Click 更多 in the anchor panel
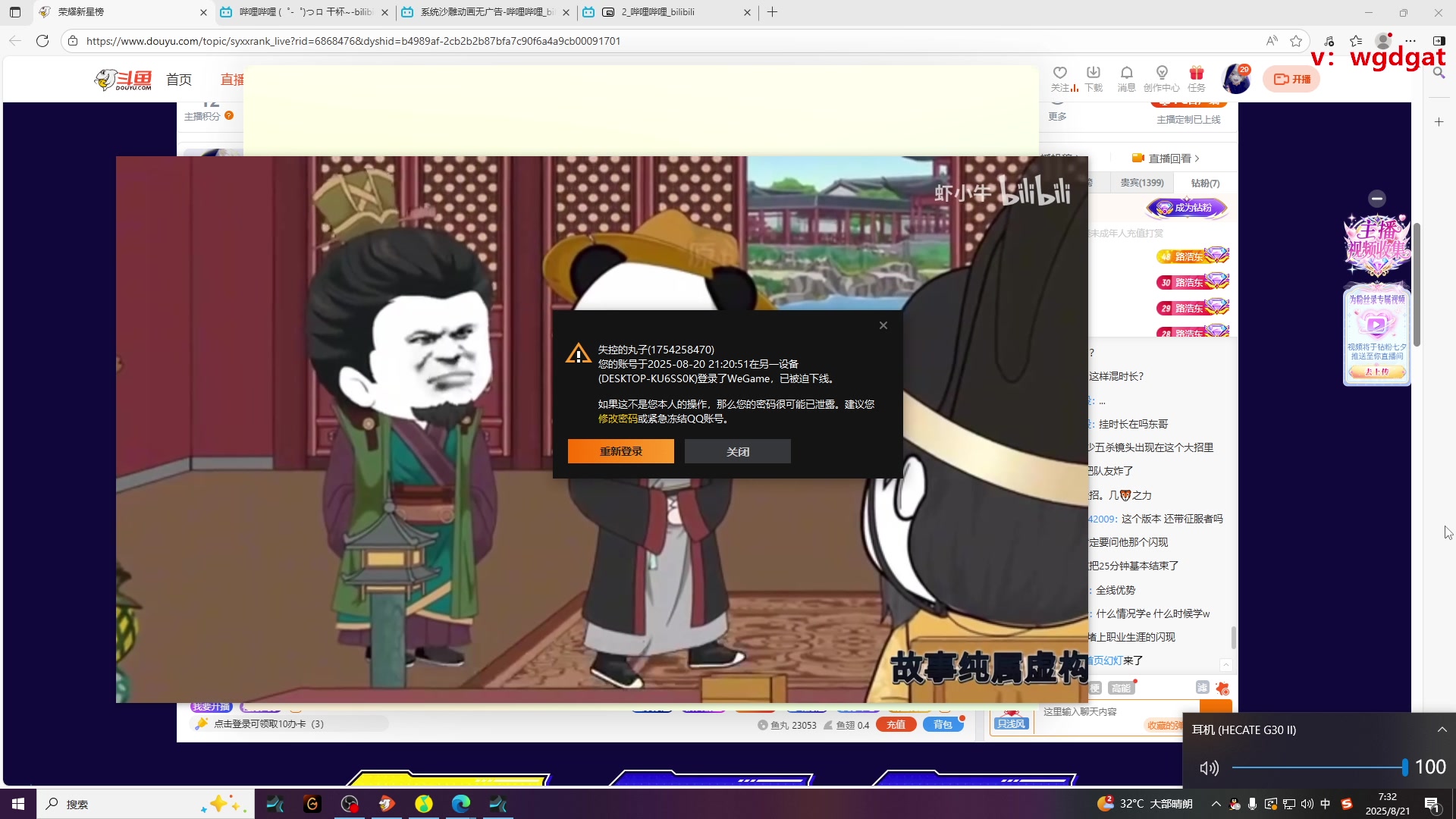1456x819 pixels. coord(1057,116)
